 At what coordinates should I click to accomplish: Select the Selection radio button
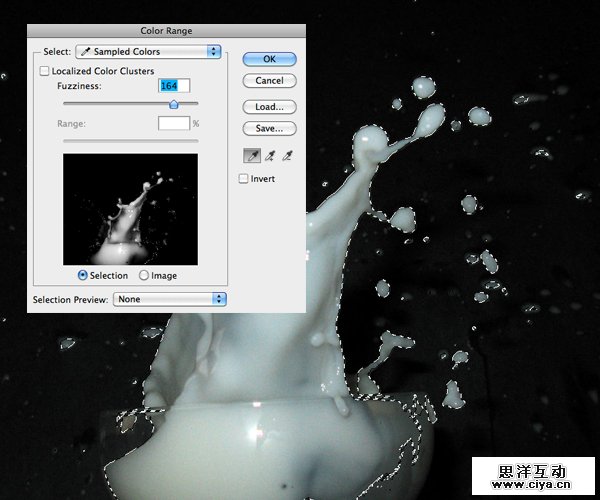pyautogui.click(x=83, y=275)
